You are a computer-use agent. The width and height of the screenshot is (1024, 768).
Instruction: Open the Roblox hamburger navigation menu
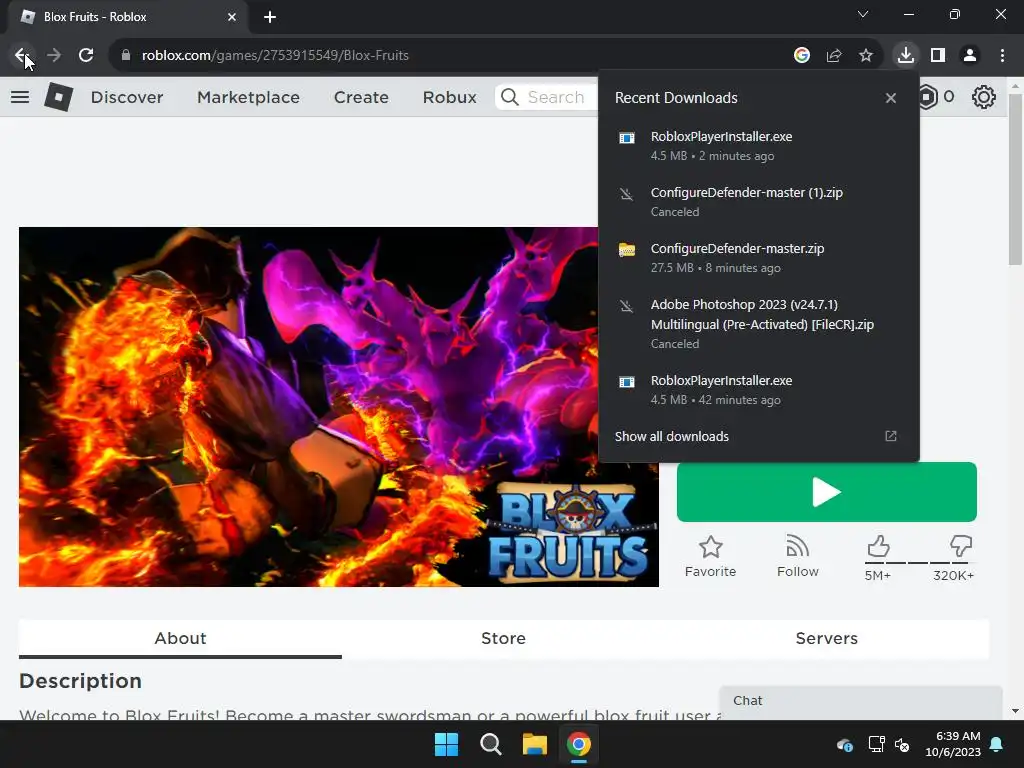[20, 97]
